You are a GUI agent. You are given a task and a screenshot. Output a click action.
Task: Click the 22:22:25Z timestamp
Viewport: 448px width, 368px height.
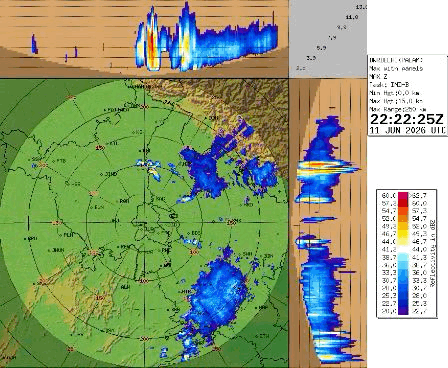pos(407,119)
